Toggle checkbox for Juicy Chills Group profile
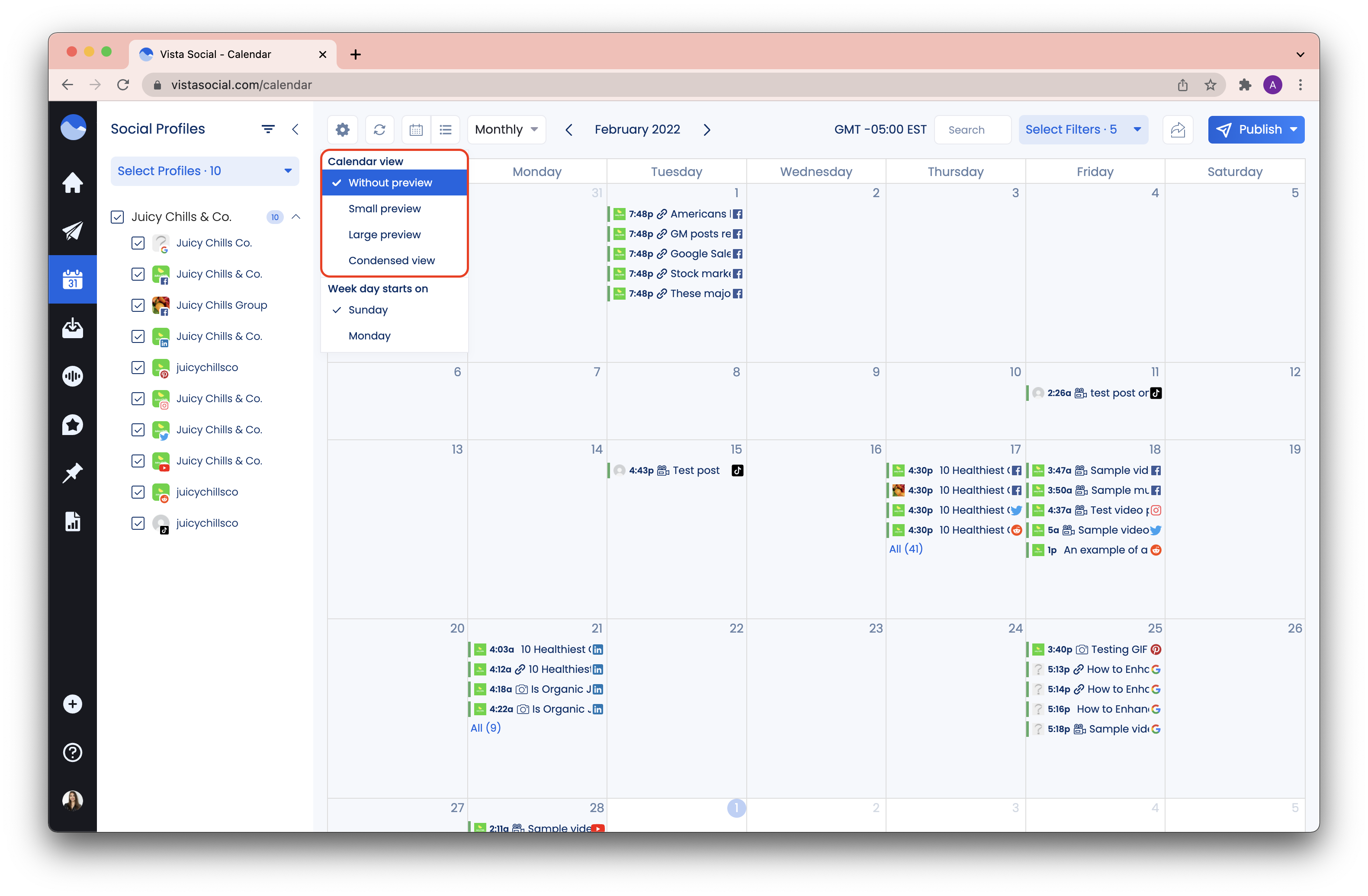This screenshot has height=896, width=1368. [138, 304]
